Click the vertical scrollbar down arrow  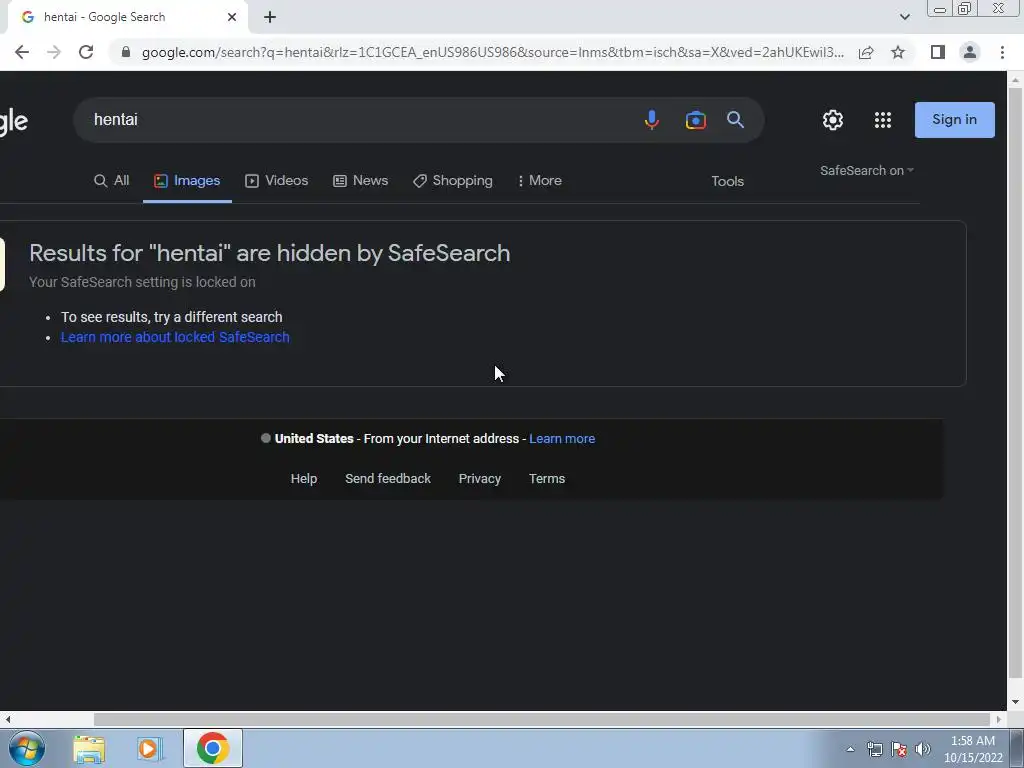(x=1015, y=703)
